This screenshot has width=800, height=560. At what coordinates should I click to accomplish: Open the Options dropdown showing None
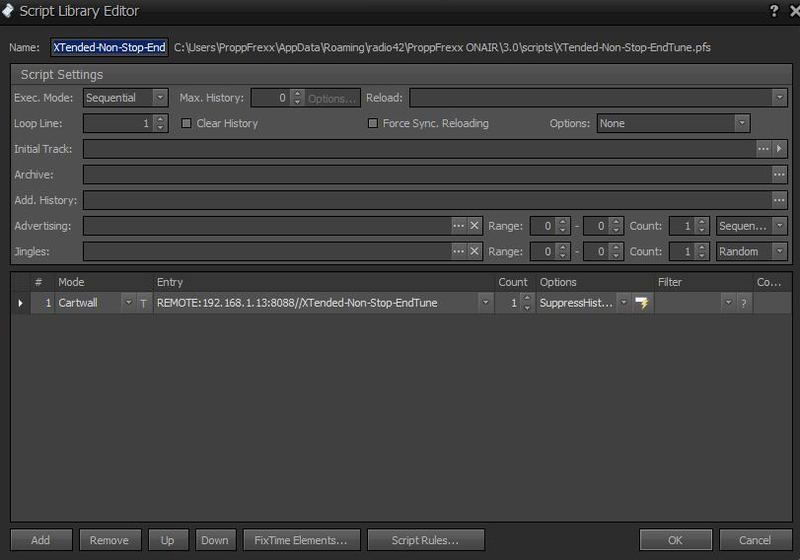click(741, 124)
